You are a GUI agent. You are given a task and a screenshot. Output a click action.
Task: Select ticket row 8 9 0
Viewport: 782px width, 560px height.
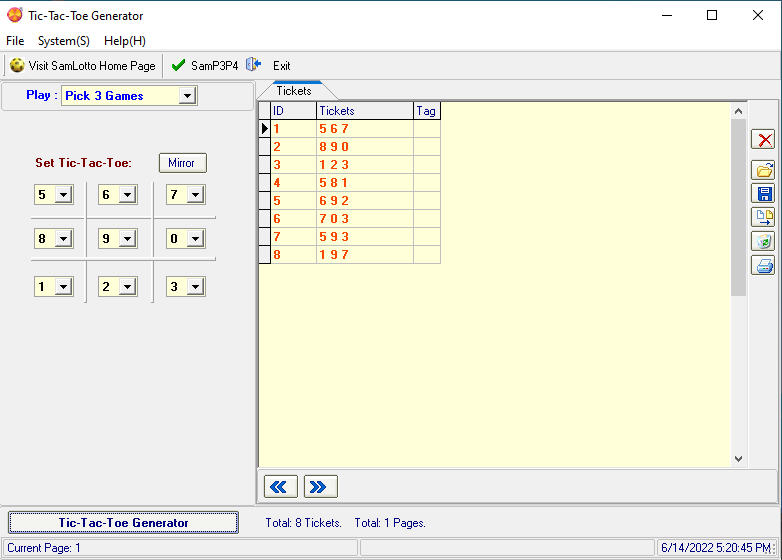click(350, 147)
